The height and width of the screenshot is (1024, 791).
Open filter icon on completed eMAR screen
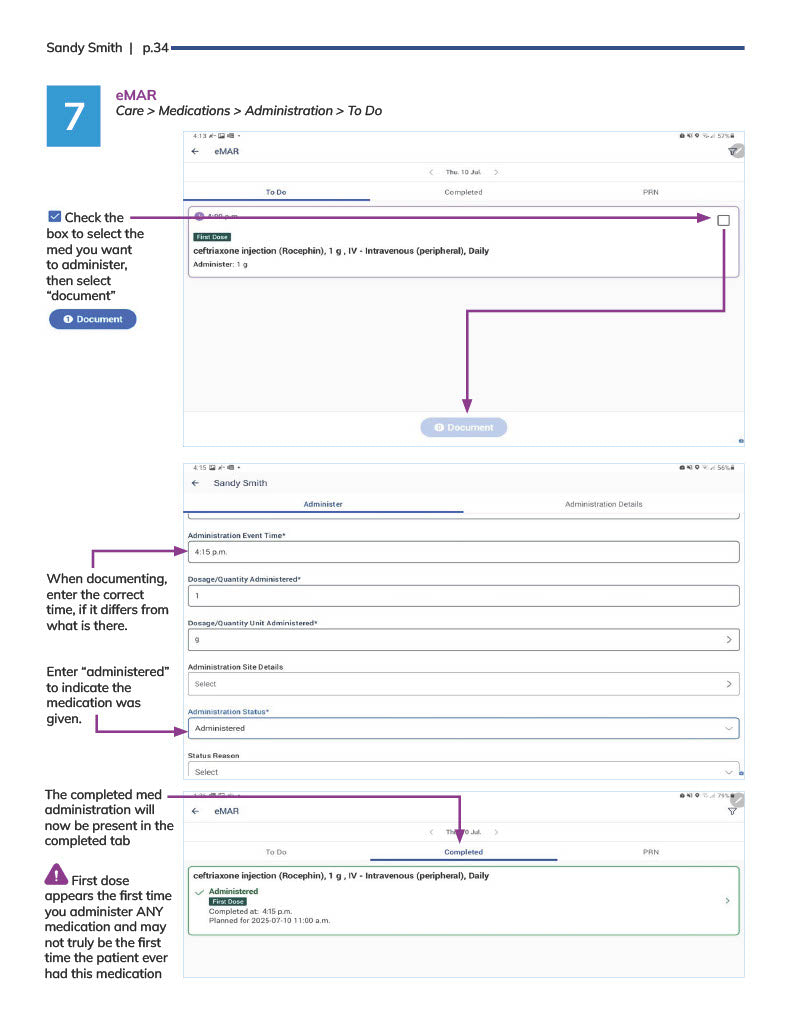pos(732,811)
